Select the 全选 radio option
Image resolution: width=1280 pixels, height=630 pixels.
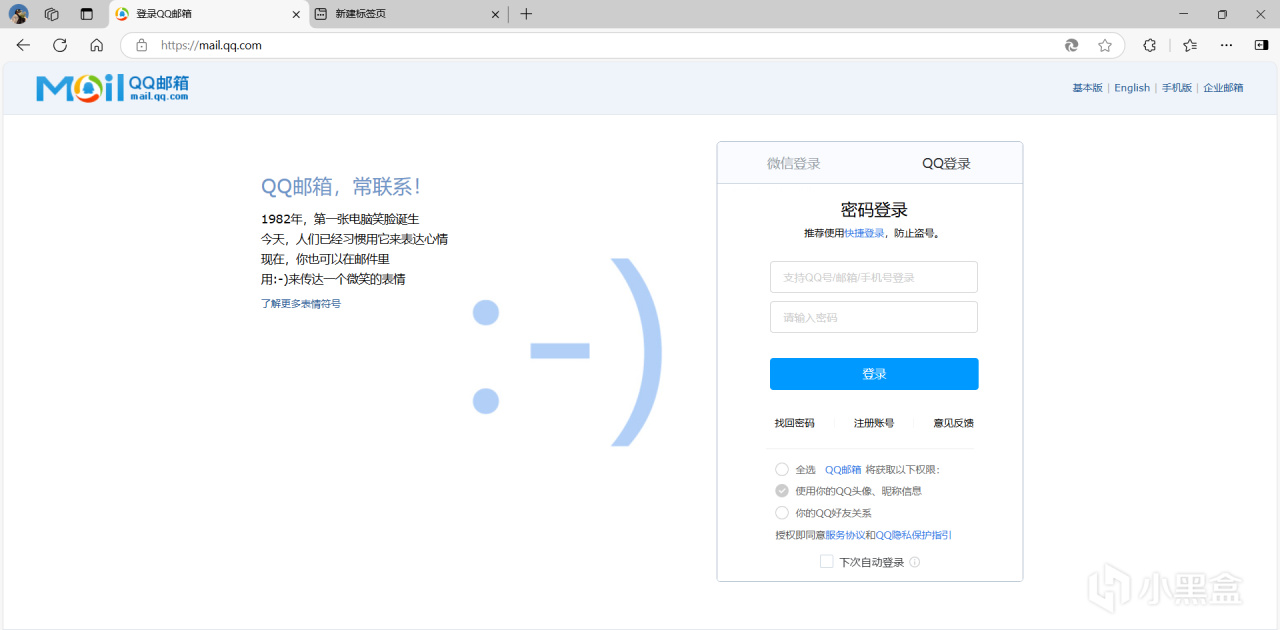[x=782, y=469]
